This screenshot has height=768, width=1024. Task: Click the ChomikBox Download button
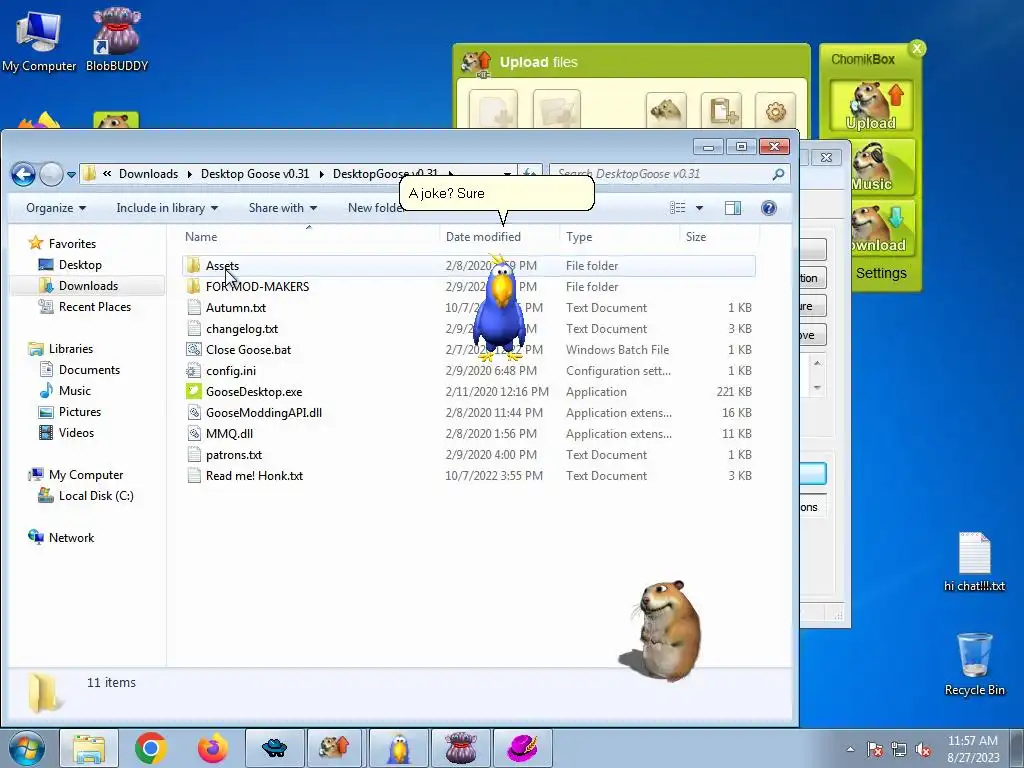pyautogui.click(x=882, y=228)
